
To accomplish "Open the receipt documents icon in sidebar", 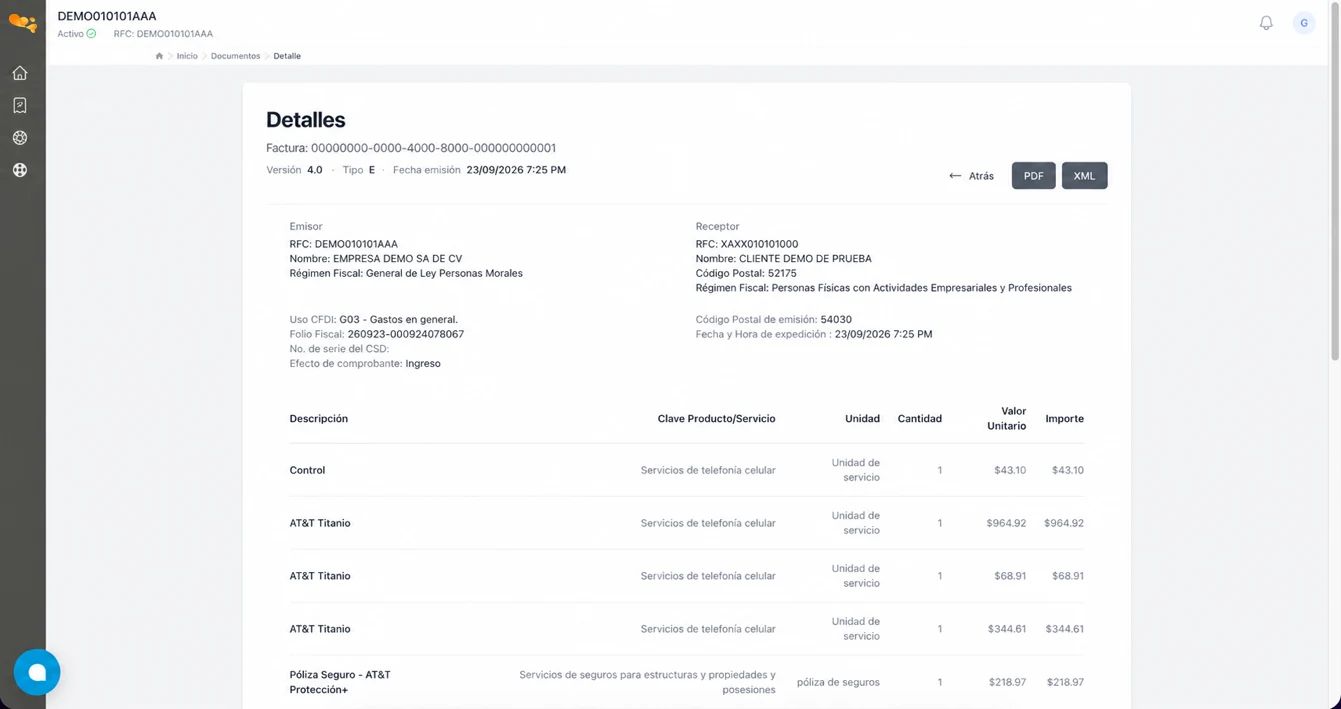I will click(20, 105).
